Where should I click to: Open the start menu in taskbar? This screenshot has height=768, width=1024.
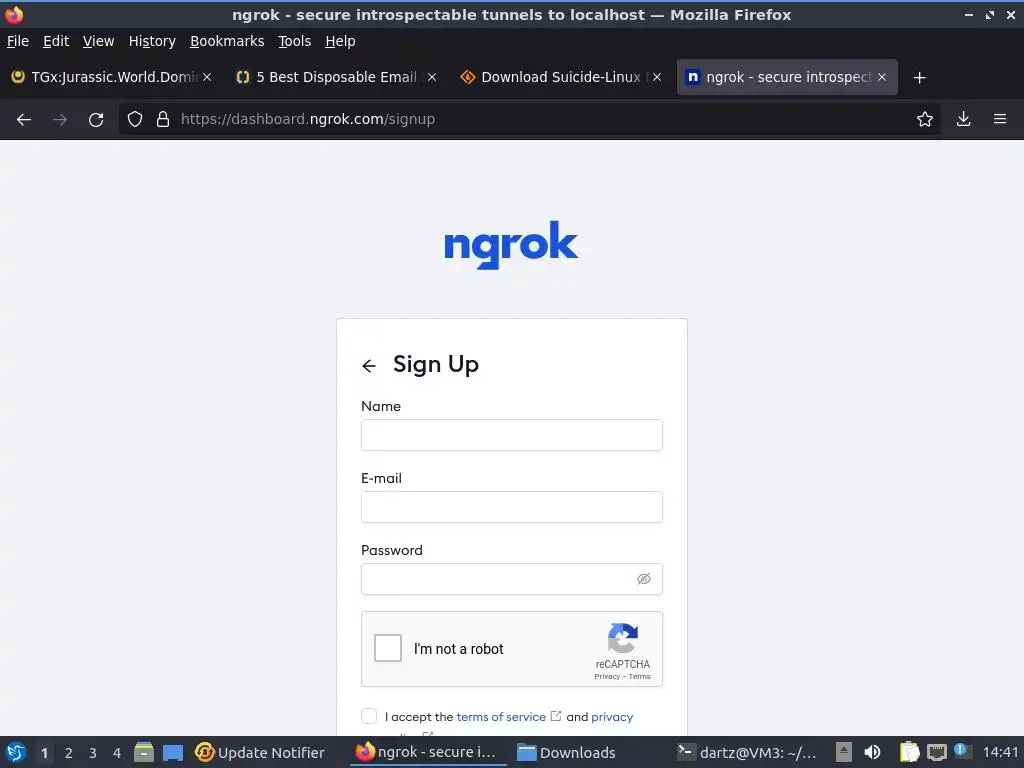[16, 752]
